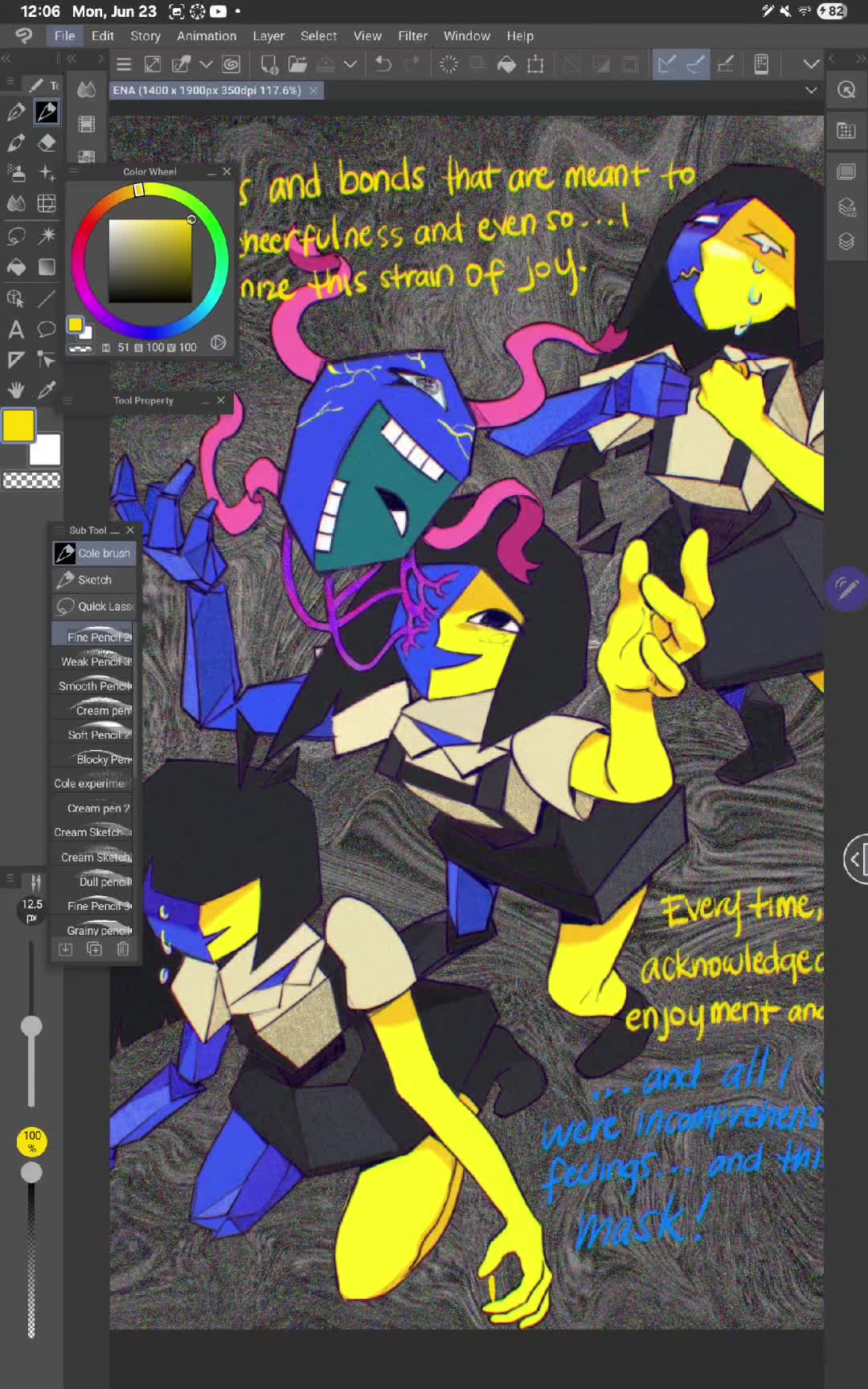Toggle Snap to Ruler
Viewport: 868px width, 1389px height.
(x=666, y=64)
